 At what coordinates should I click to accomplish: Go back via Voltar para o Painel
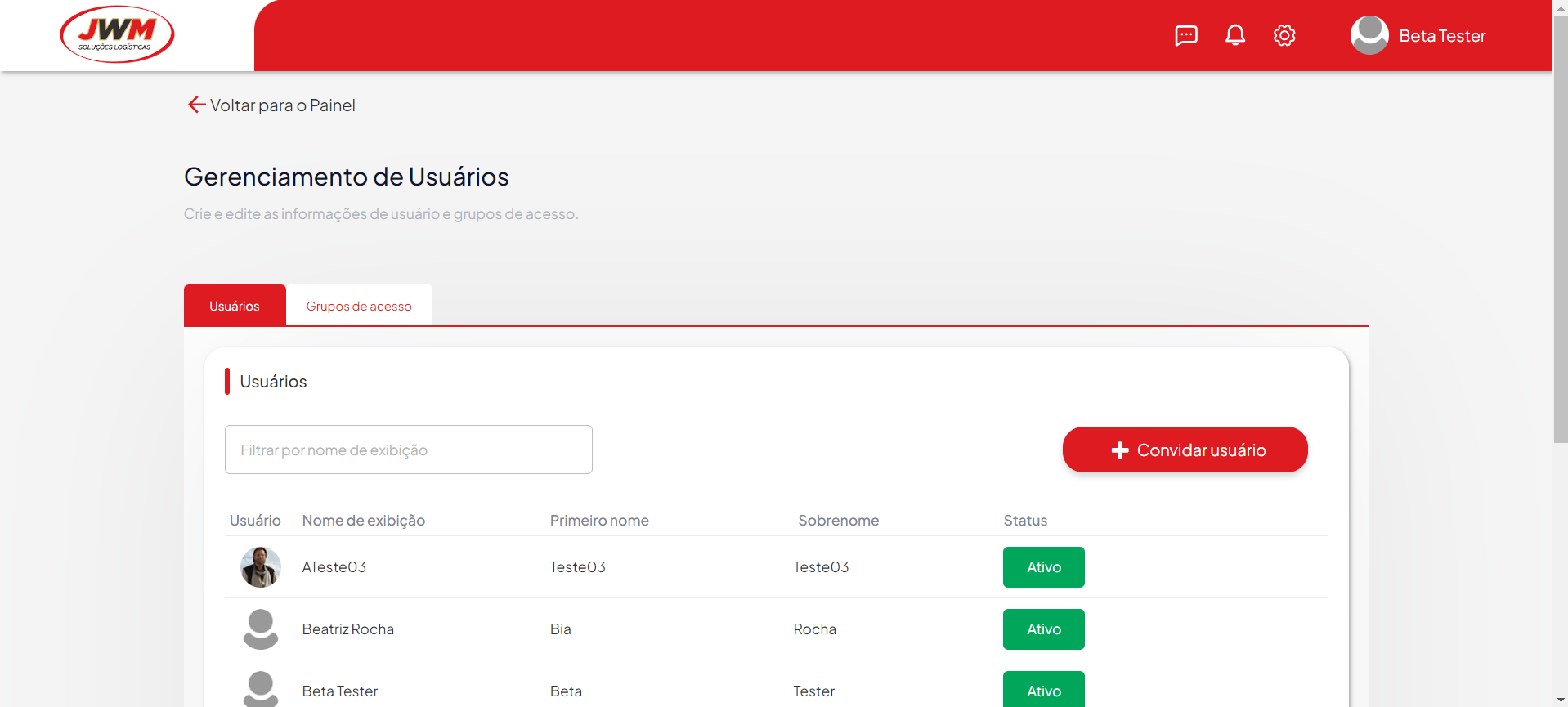(282, 105)
